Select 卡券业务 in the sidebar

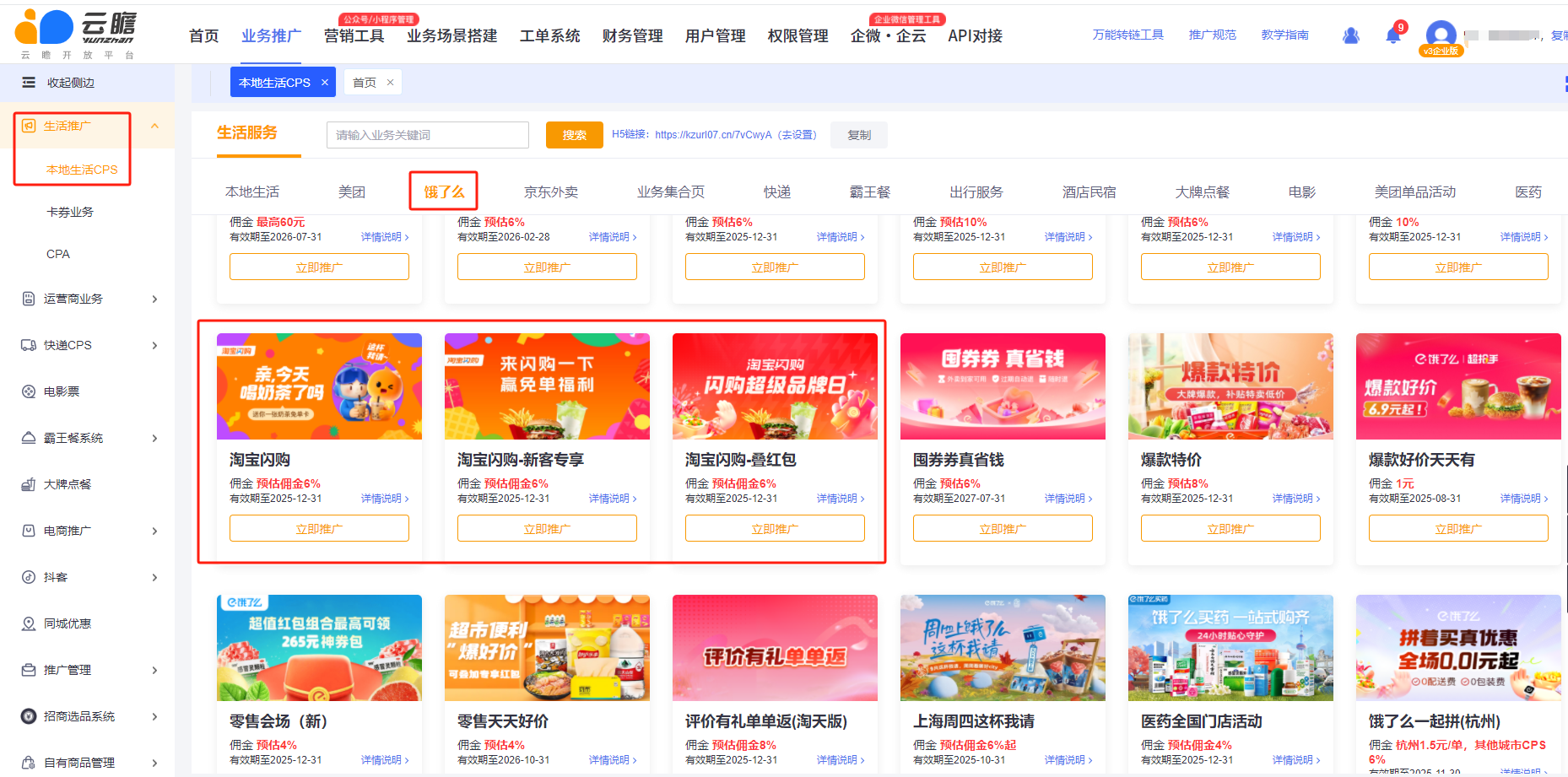(x=70, y=212)
